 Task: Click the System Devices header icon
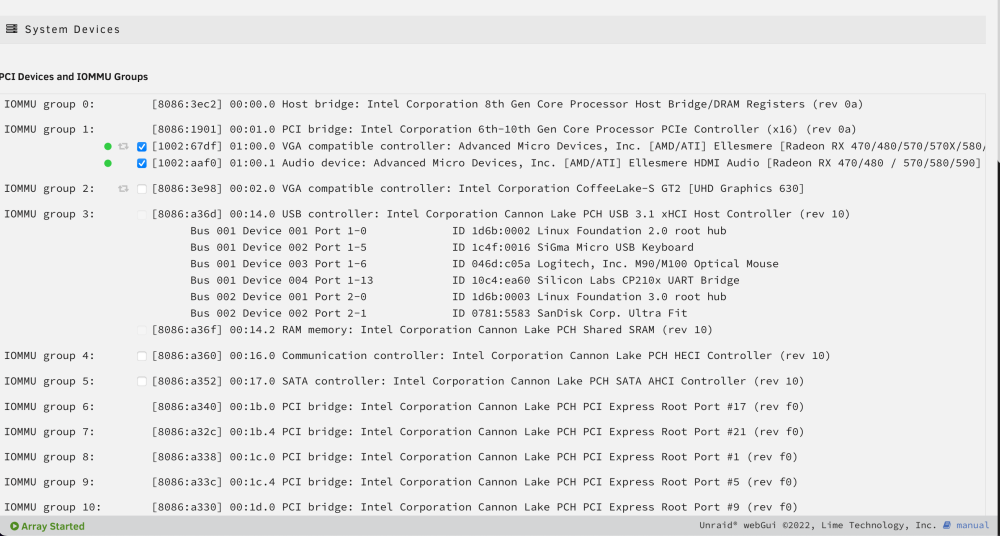click(x=11, y=29)
